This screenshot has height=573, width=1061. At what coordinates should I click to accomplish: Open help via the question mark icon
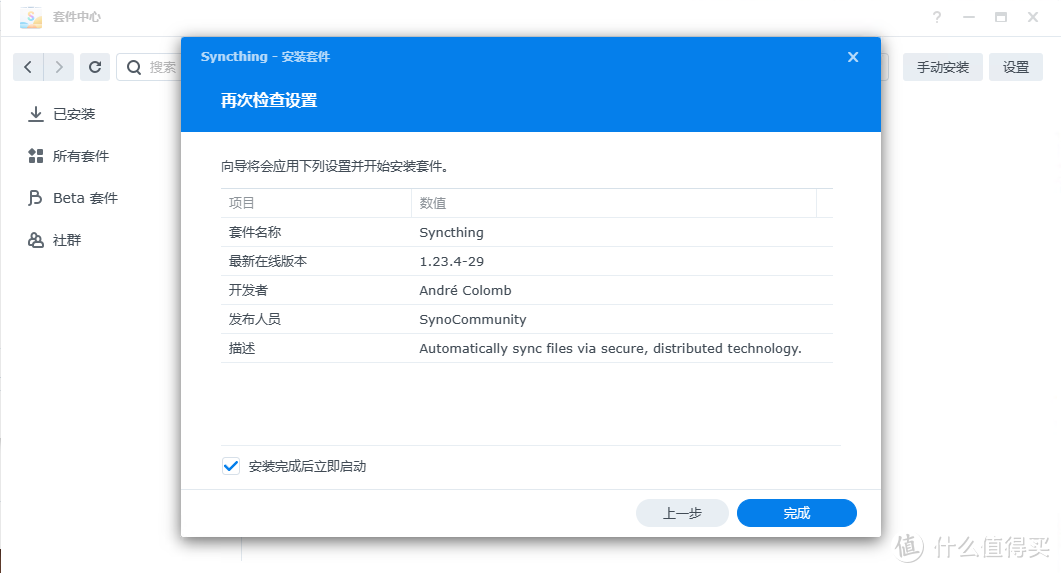pyautogui.click(x=937, y=17)
